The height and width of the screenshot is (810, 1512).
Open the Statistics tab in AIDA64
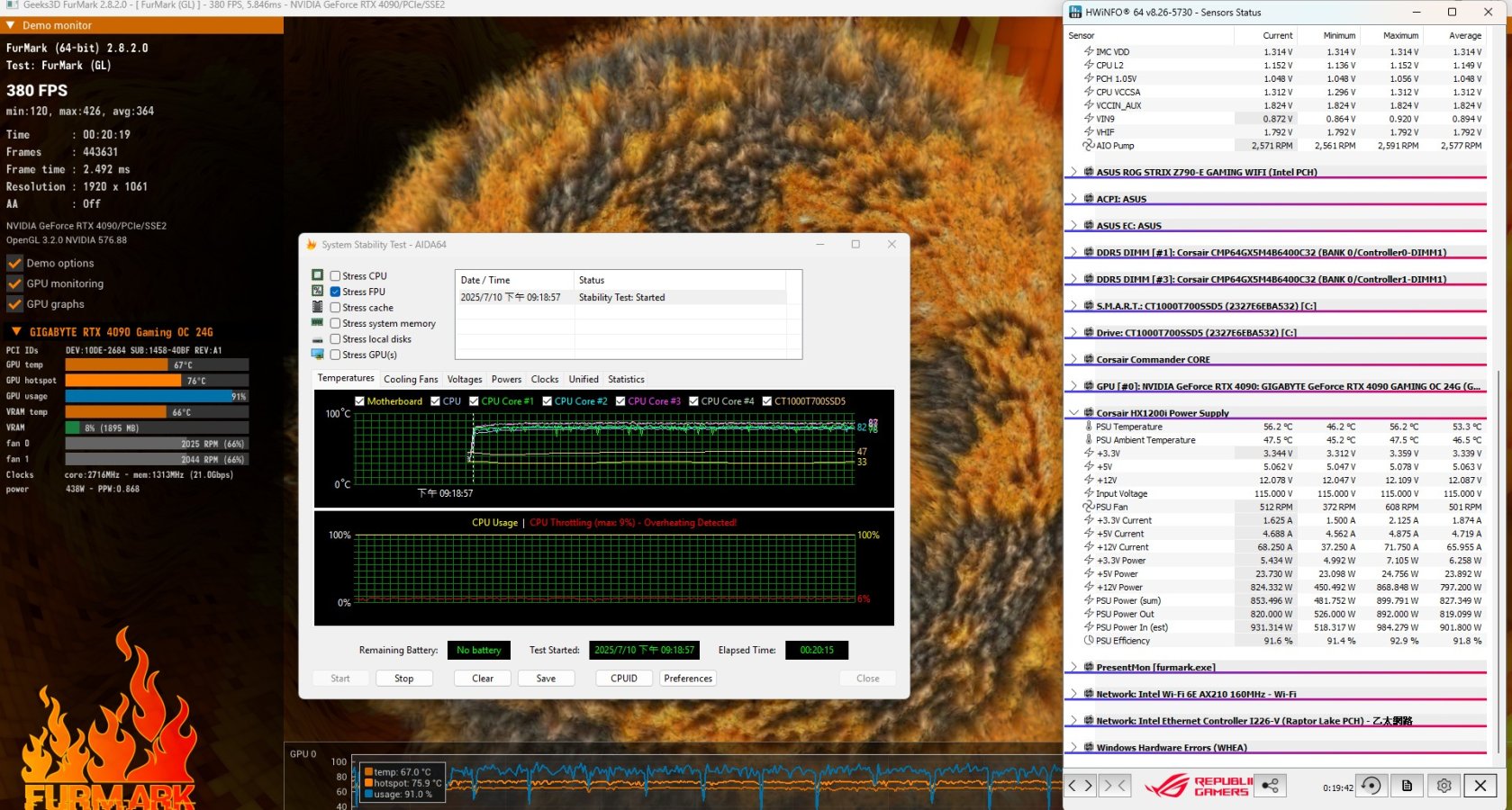click(x=626, y=380)
